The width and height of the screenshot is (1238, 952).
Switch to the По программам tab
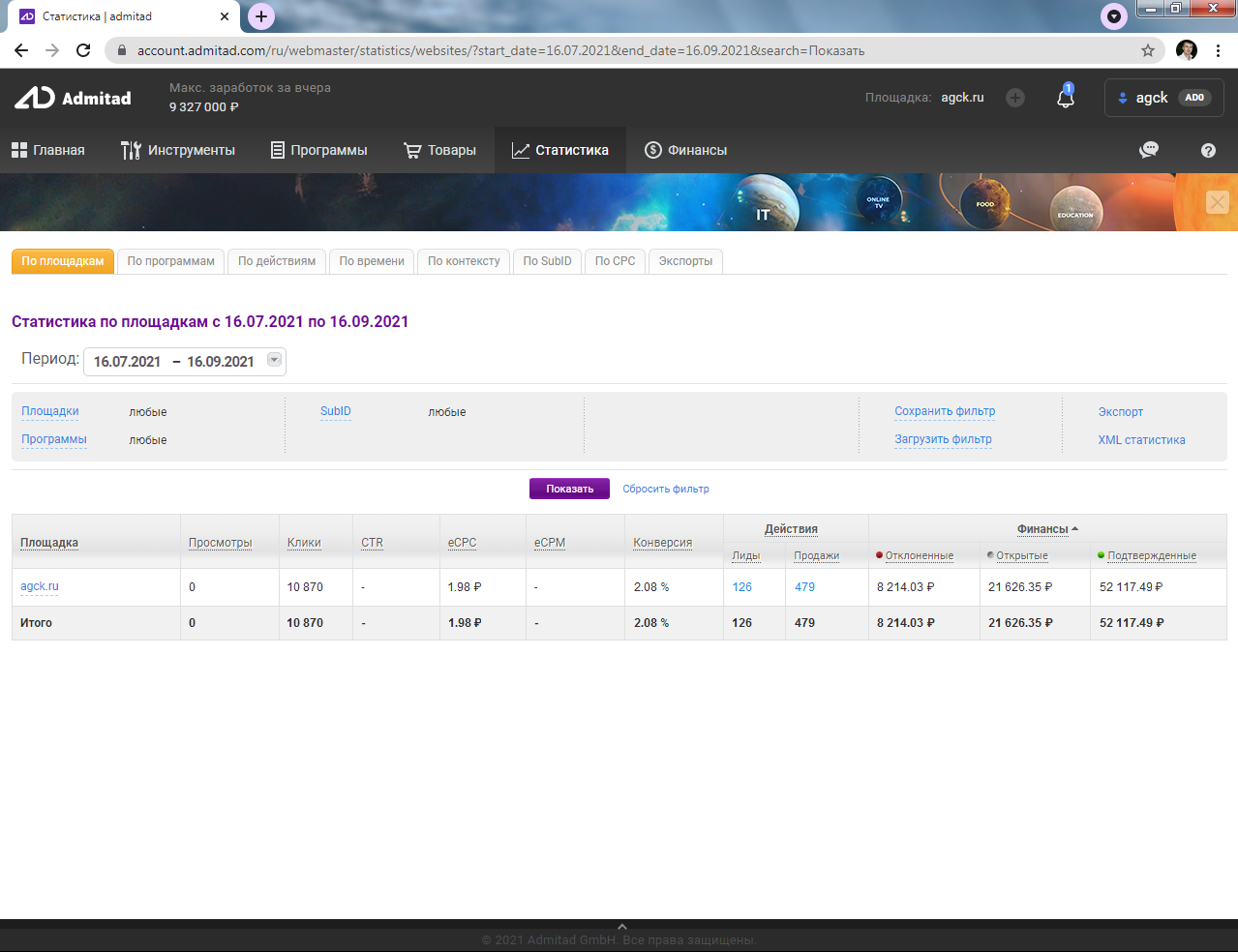171,261
